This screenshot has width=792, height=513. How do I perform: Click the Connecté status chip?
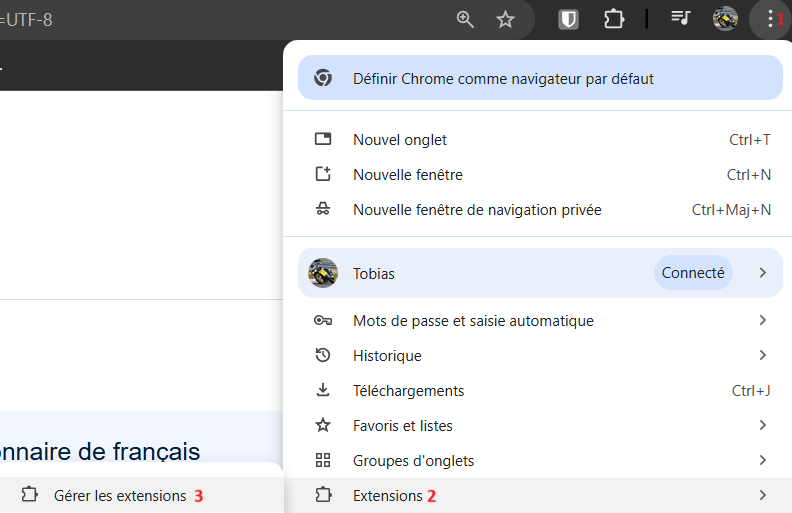(x=693, y=273)
